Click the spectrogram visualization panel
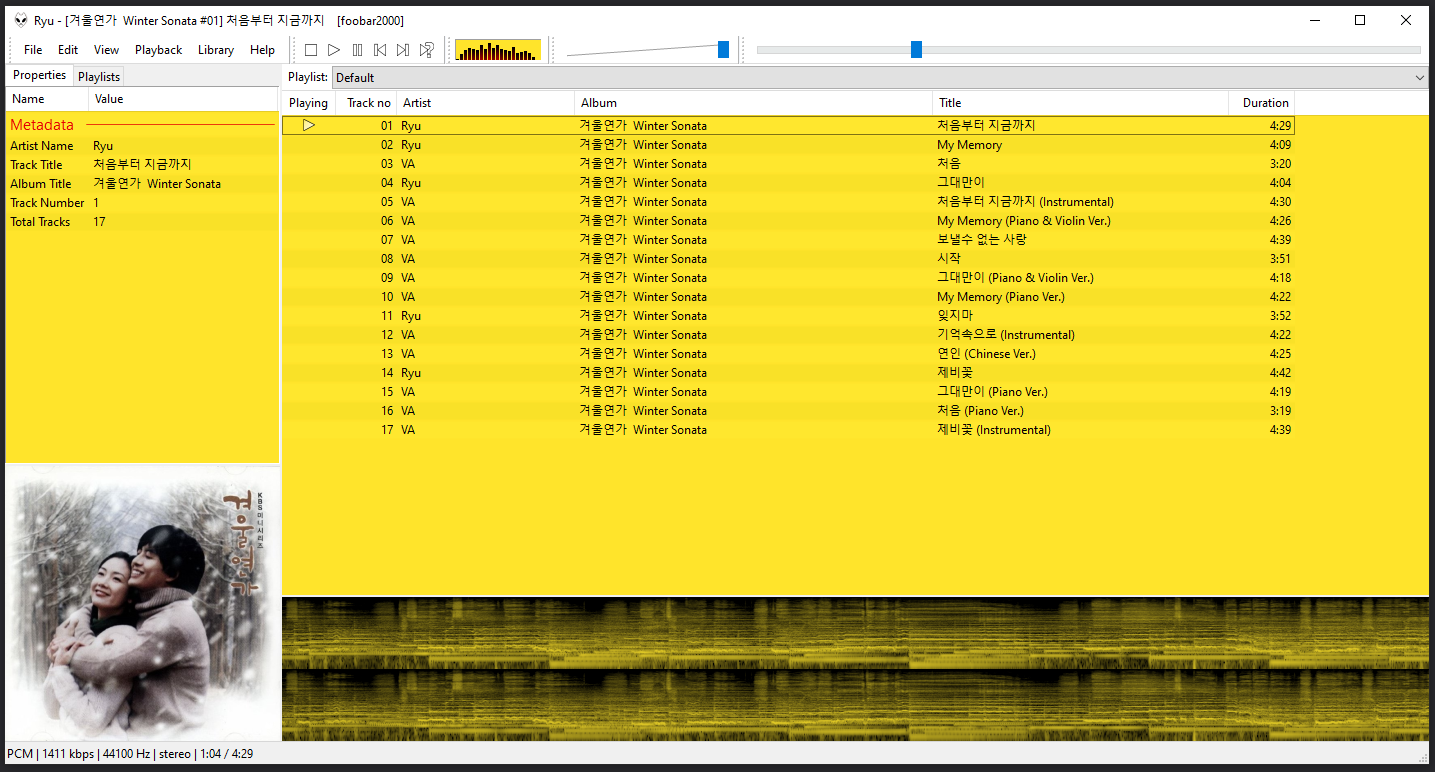Screen dimensions: 1435x772 click(x=855, y=669)
